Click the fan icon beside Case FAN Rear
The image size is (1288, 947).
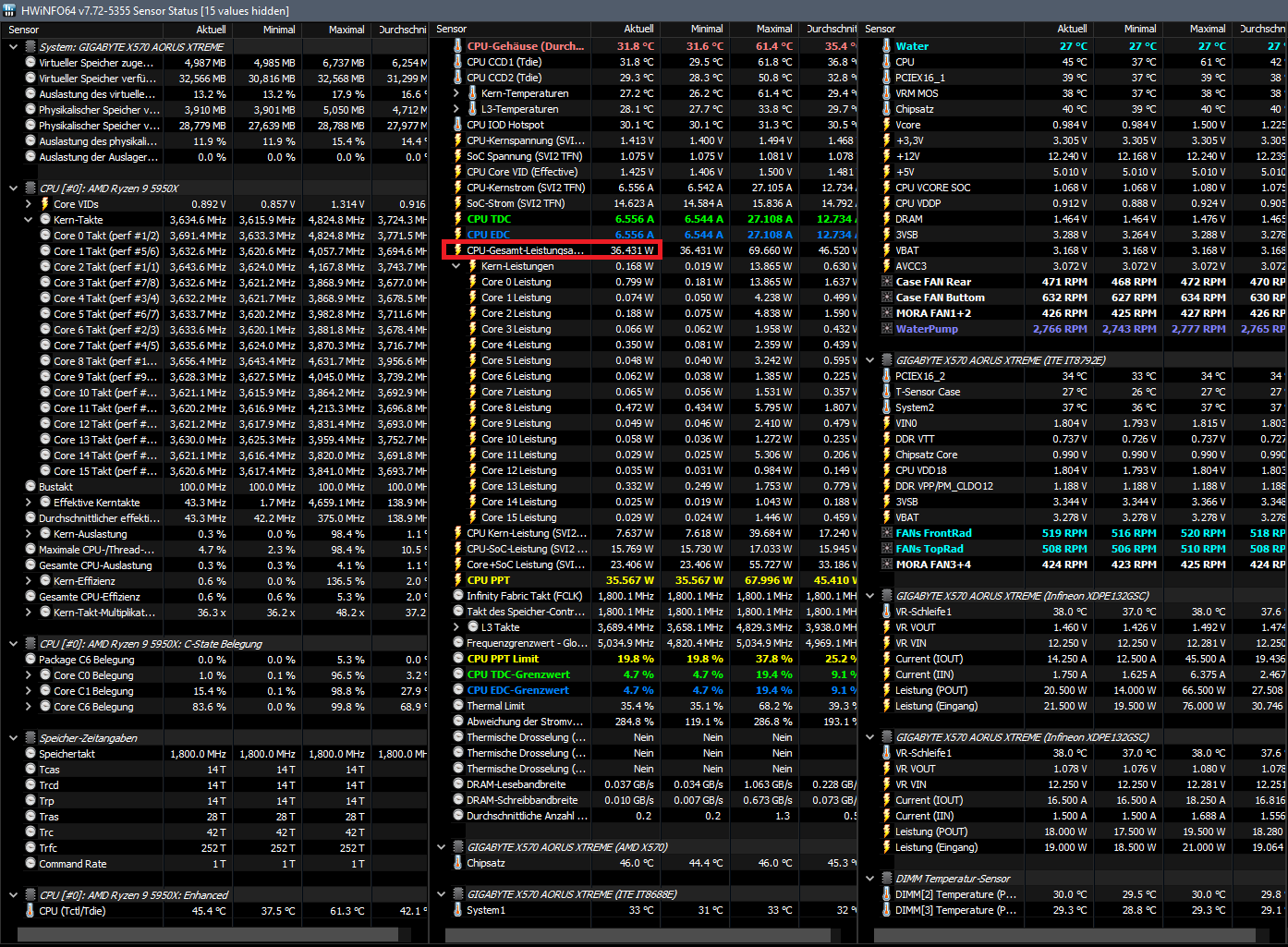point(887,282)
